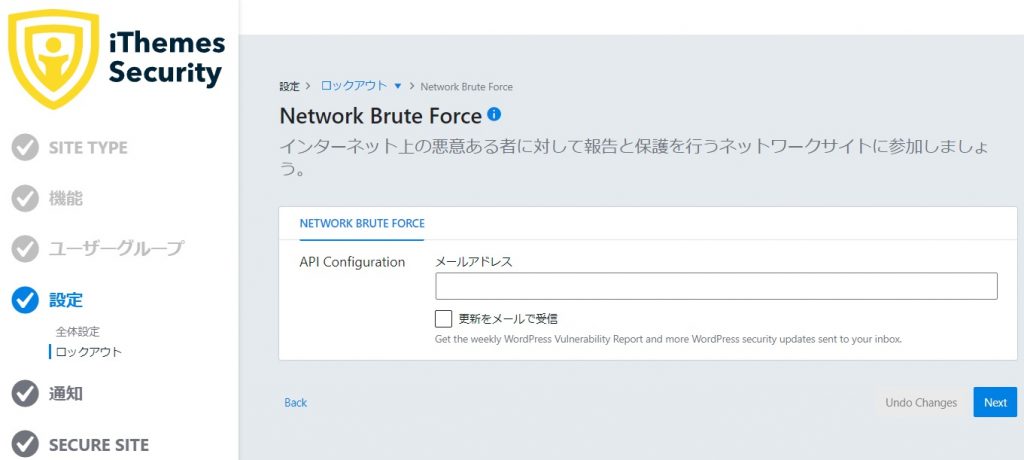Focus the メールアドレス input field
Image resolution: width=1024 pixels, height=460 pixels.
(x=716, y=286)
